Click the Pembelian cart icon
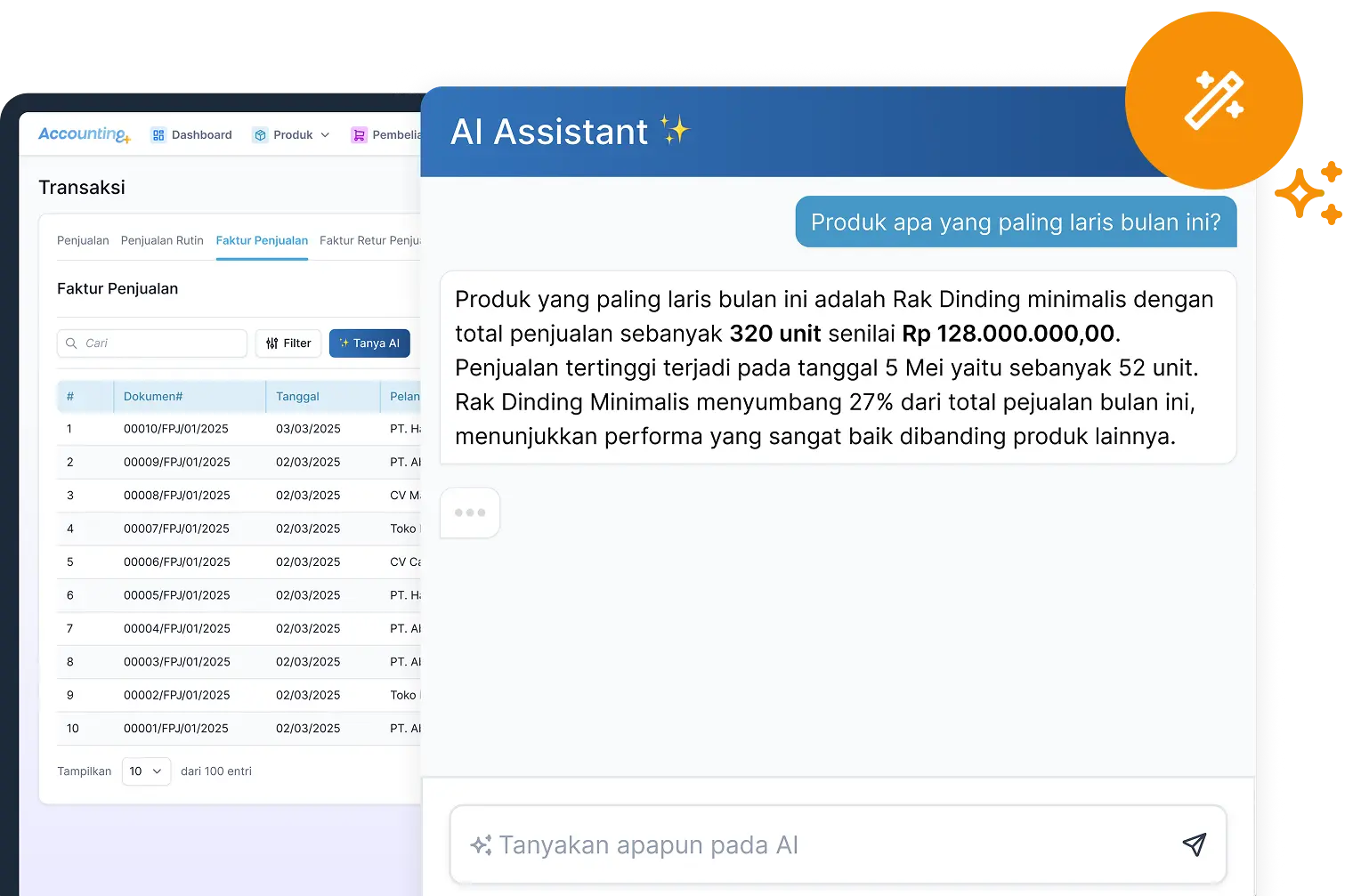Screen dimensions: 1353x896 (x=360, y=135)
